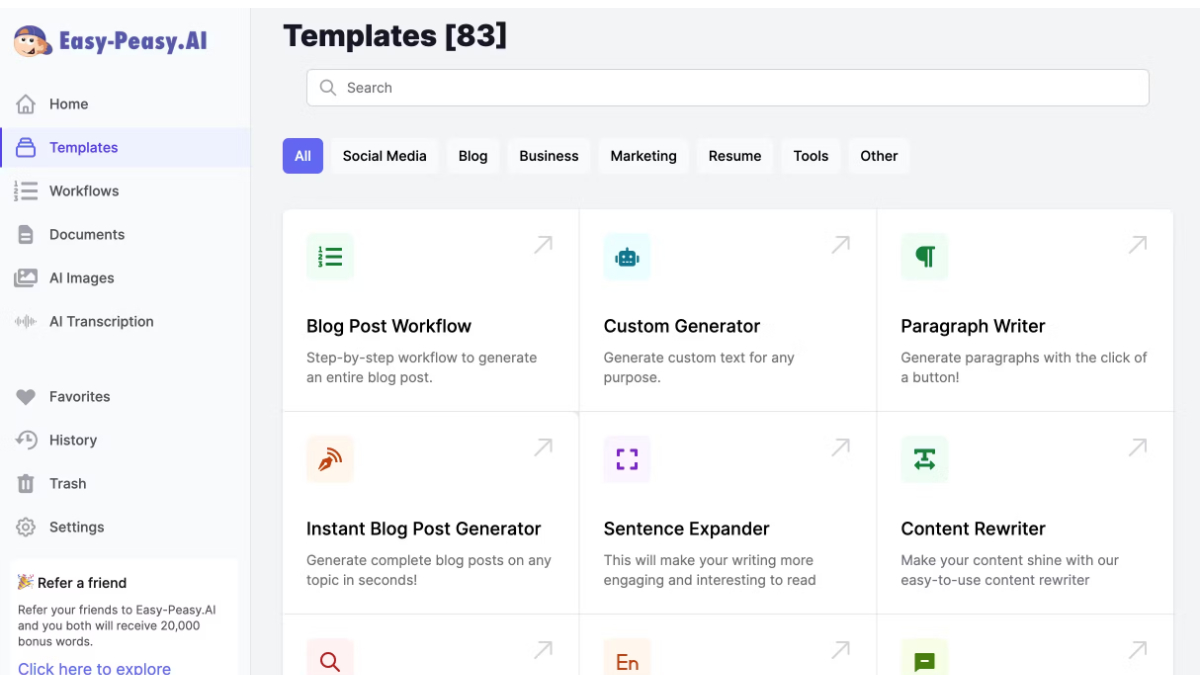Click the 'Templates [83]' page heading
The height and width of the screenshot is (675, 1200).
395,36
